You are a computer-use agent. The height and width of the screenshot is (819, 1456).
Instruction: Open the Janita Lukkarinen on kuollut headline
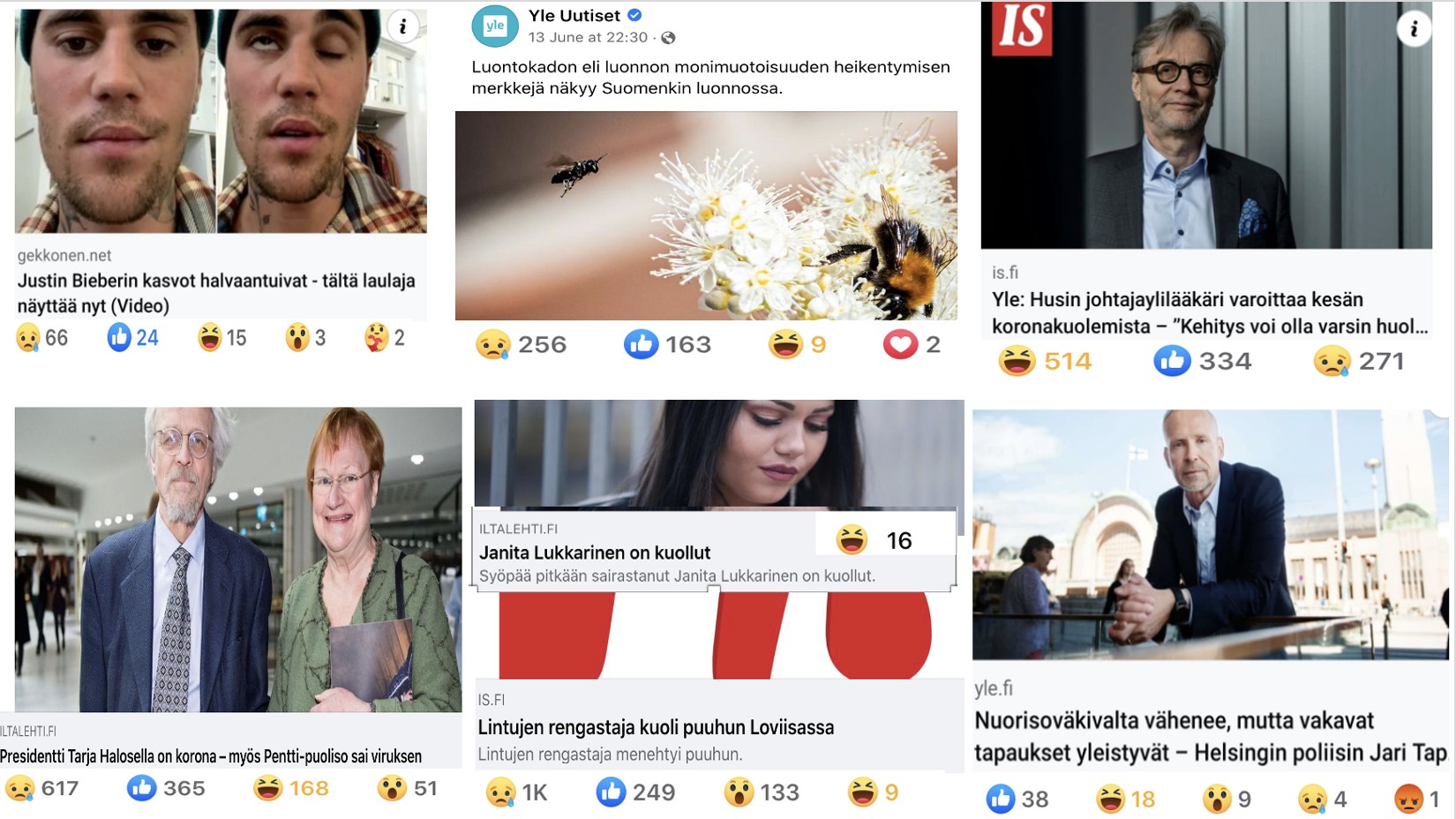tap(595, 552)
